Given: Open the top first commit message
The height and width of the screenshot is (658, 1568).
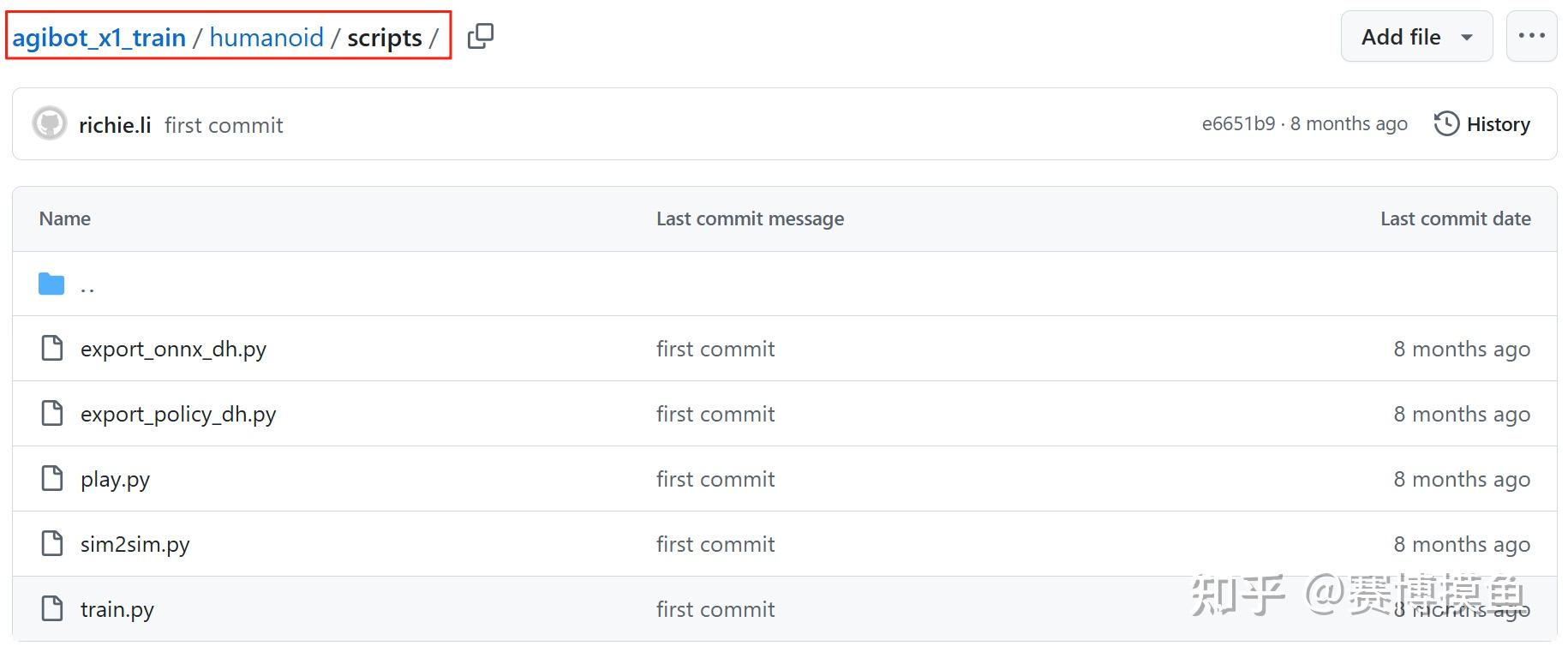Looking at the screenshot, I should pos(224,125).
